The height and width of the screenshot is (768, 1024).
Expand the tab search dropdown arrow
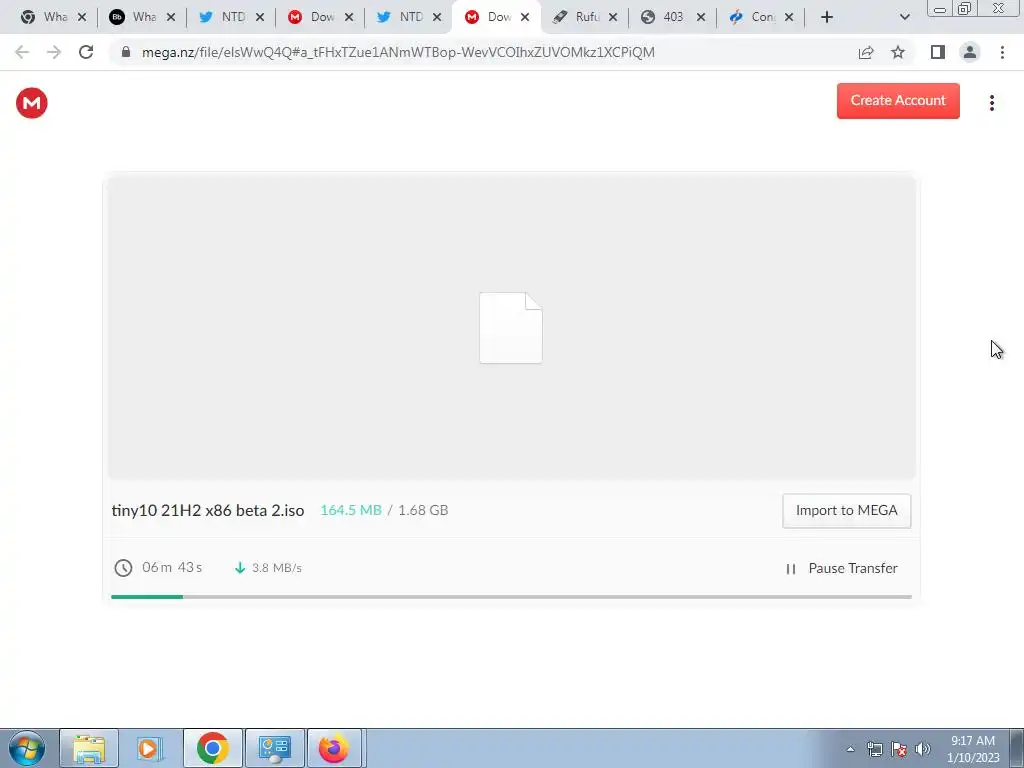[x=904, y=17]
